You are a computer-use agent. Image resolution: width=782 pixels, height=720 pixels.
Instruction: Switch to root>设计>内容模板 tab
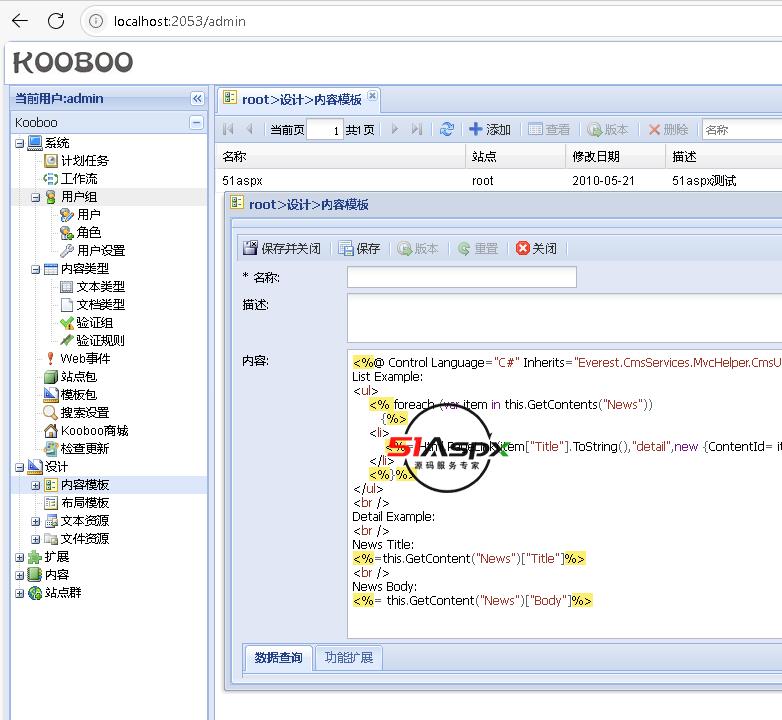[x=301, y=99]
